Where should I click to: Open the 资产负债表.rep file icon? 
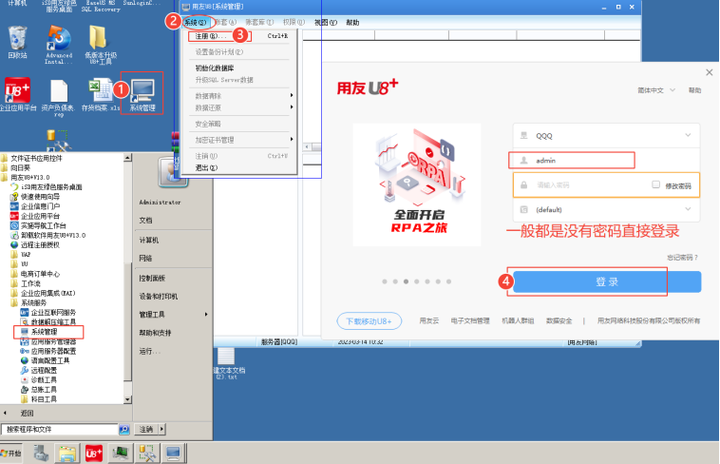(58, 97)
